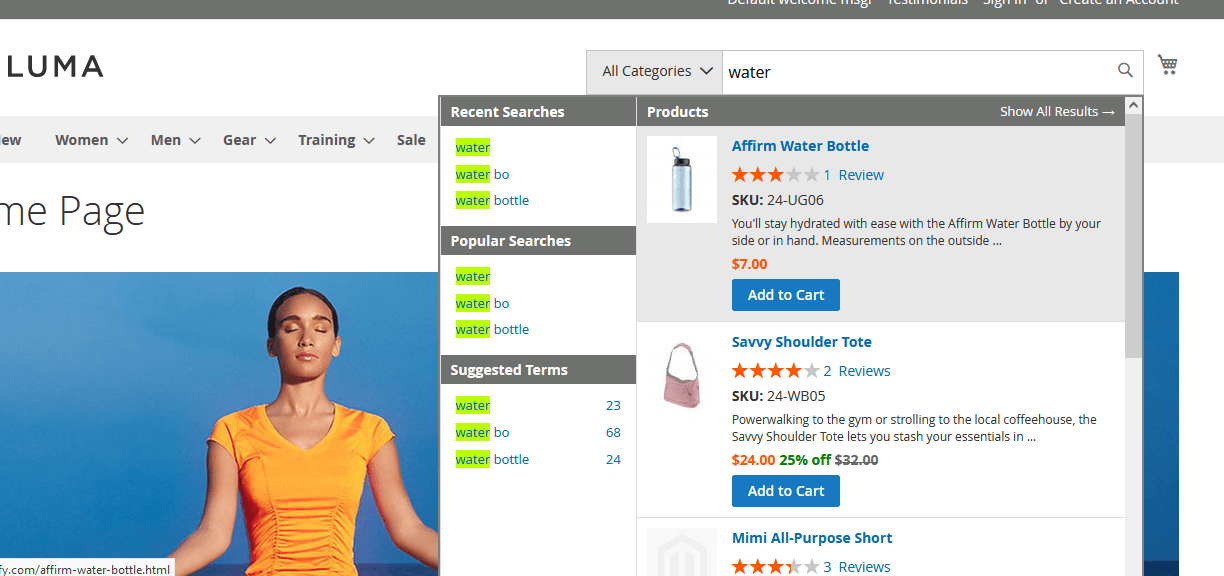Click the search magnifier icon
1224x576 pixels.
tap(1125, 70)
